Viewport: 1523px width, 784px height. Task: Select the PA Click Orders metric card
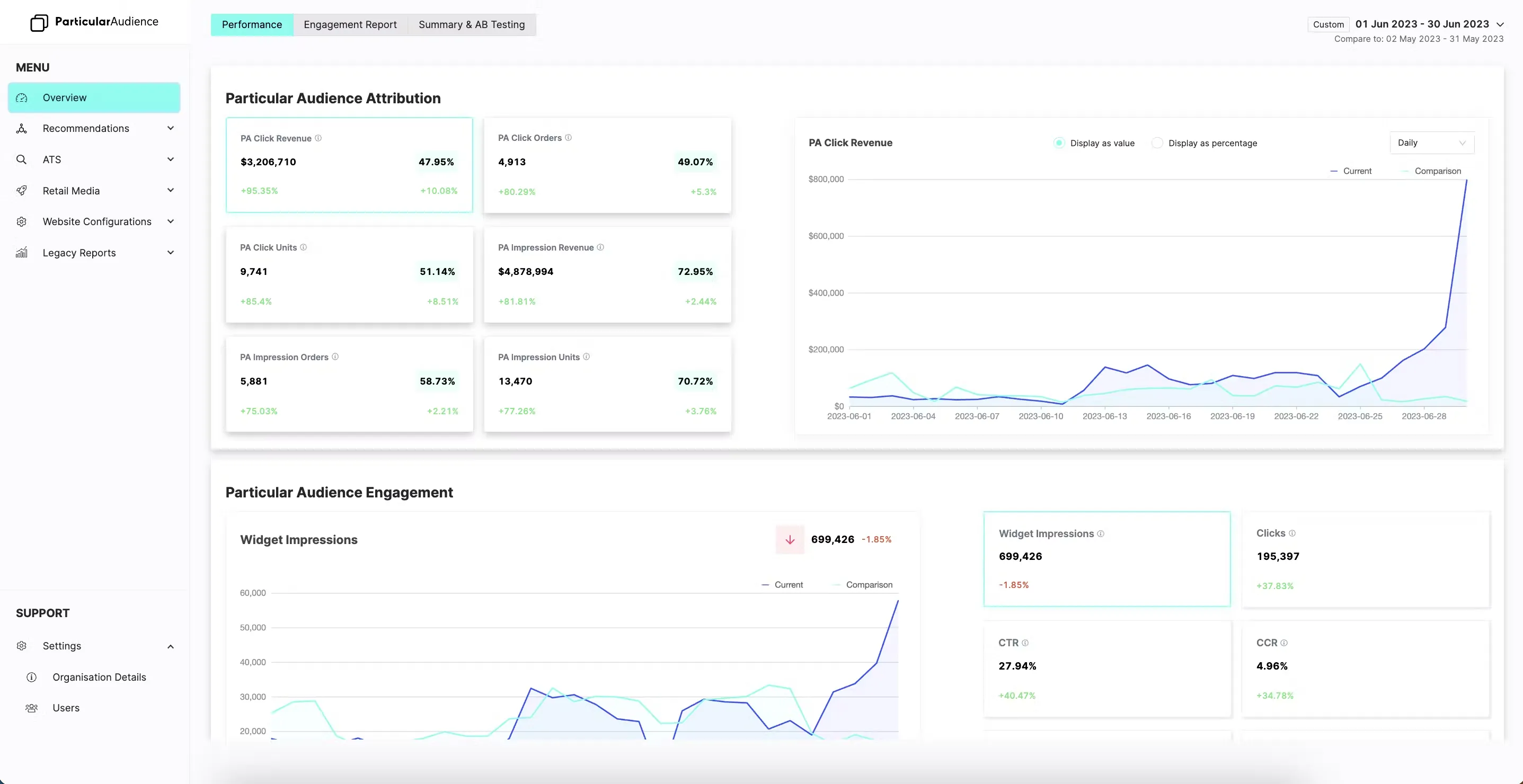[x=607, y=165]
